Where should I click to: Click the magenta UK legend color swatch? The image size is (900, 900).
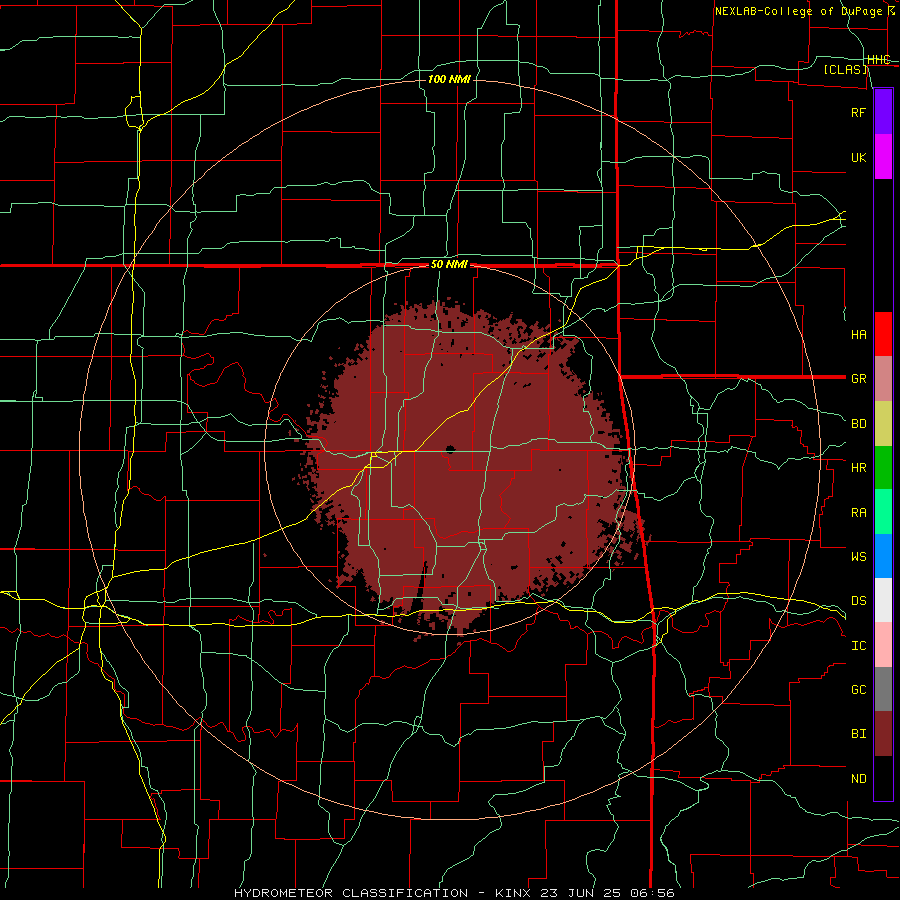[x=883, y=157]
